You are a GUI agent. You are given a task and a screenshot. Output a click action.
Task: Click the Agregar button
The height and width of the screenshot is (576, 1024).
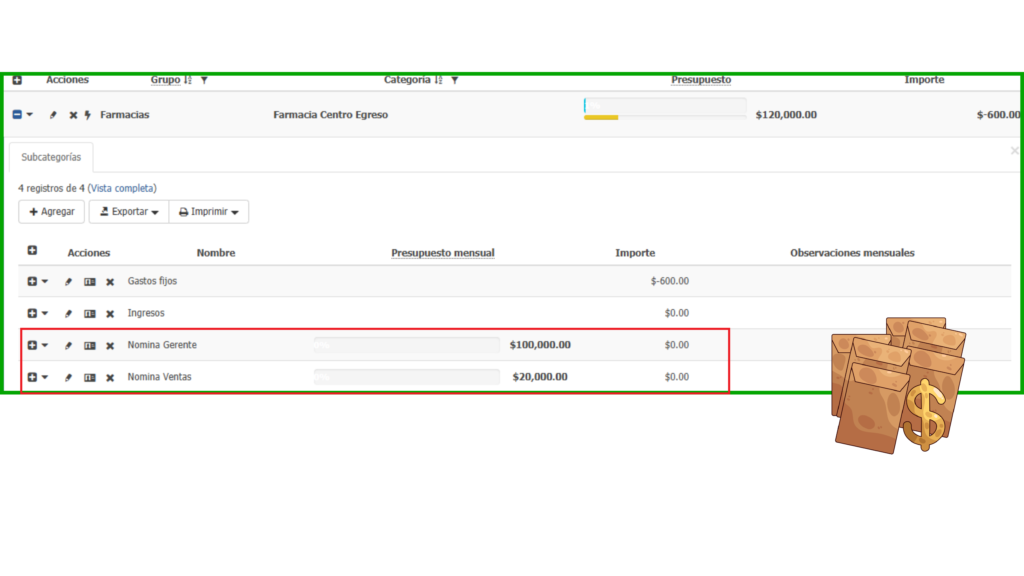51,212
